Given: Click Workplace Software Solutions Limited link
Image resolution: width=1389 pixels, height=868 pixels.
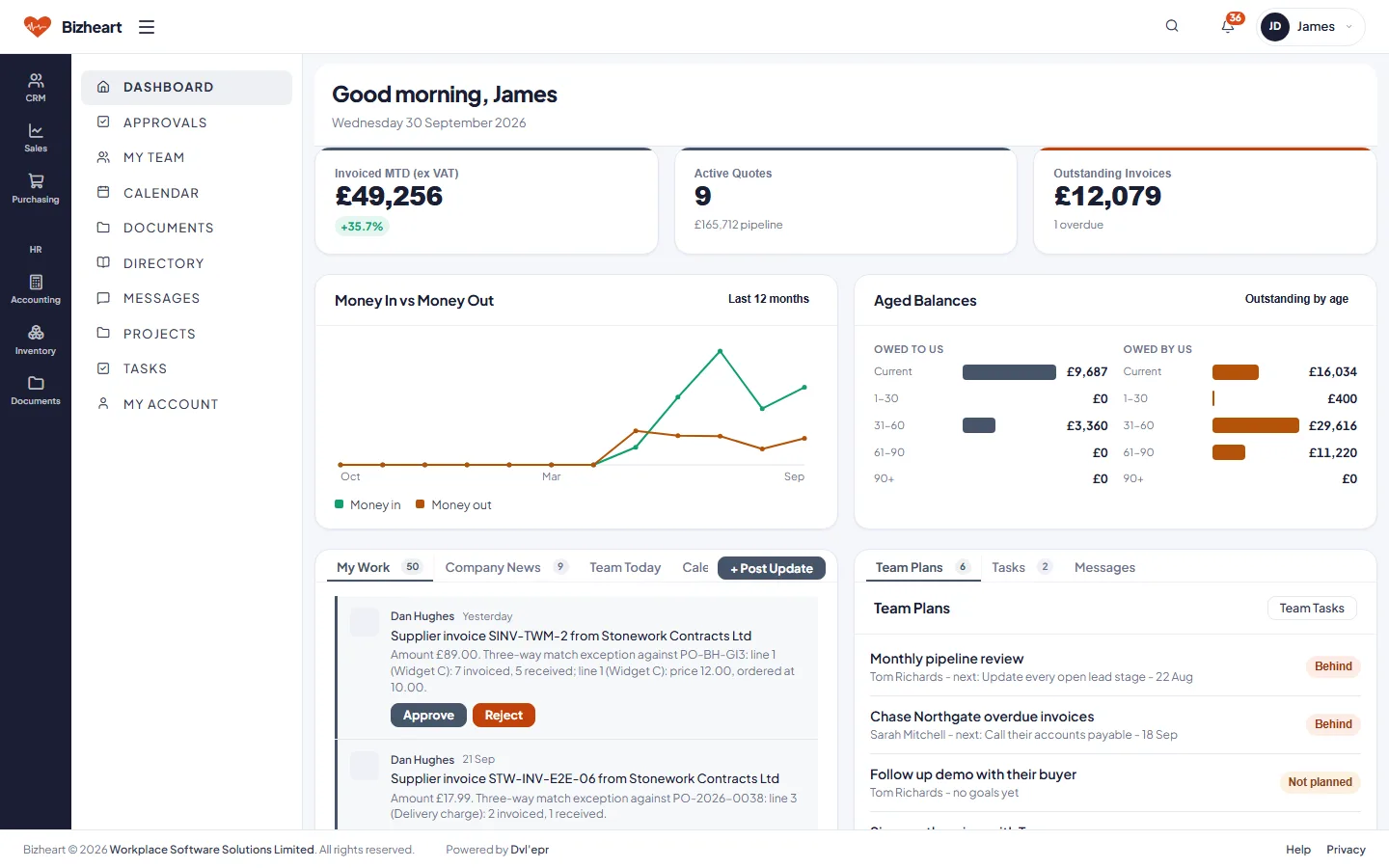Looking at the screenshot, I should [211, 850].
